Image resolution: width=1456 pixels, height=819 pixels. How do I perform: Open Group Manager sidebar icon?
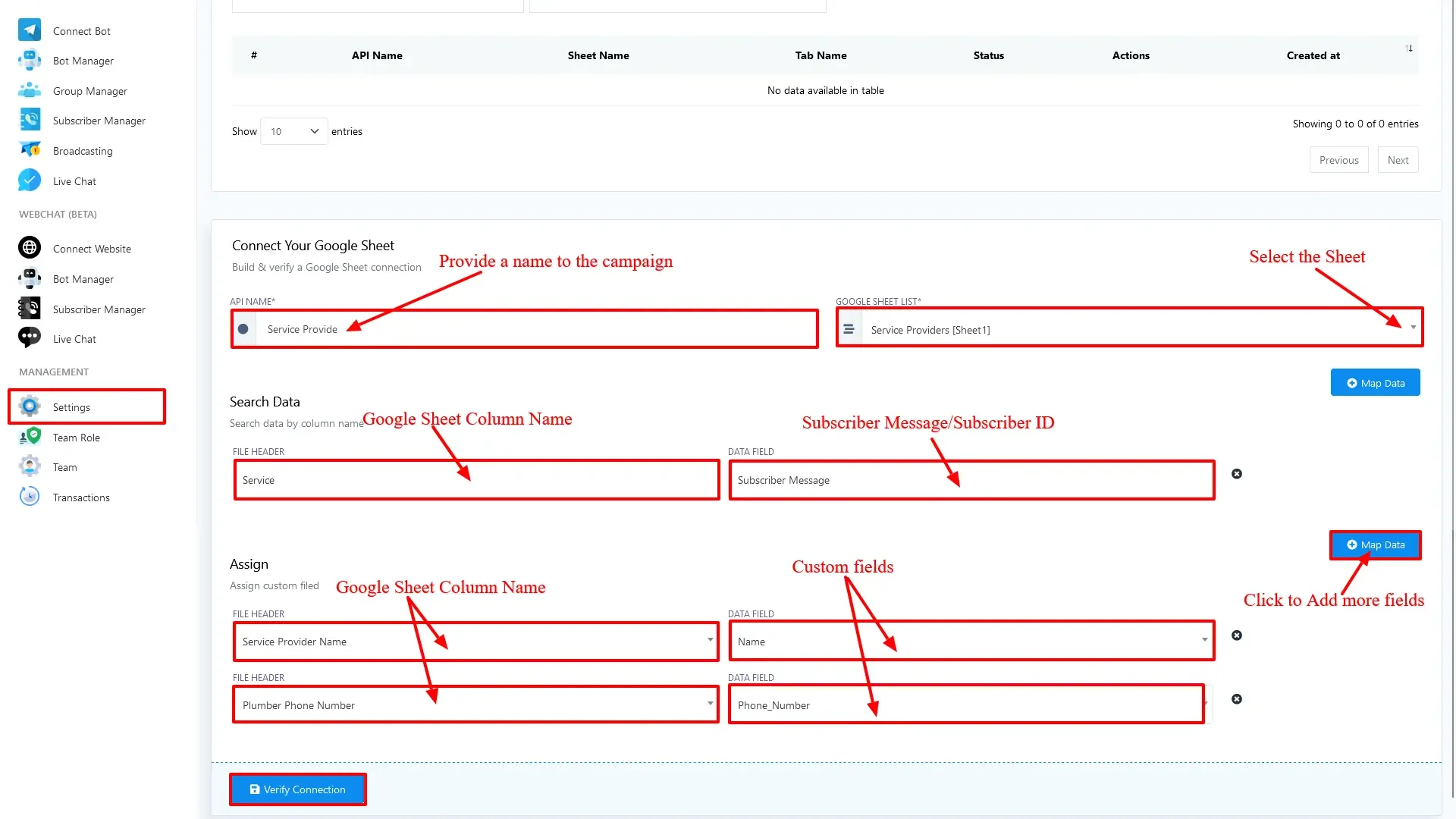[30, 90]
